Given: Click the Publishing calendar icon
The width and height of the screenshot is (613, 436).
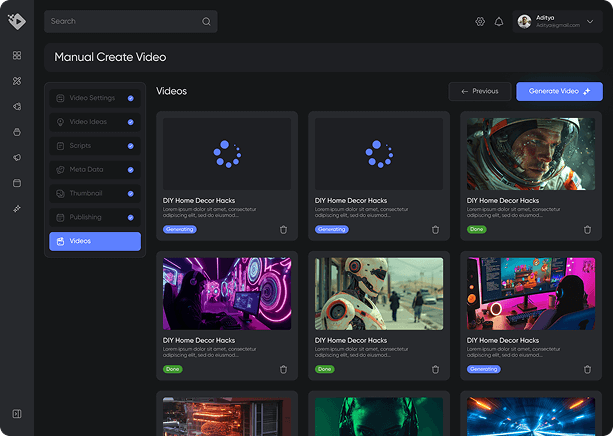Looking at the screenshot, I should [60, 217].
